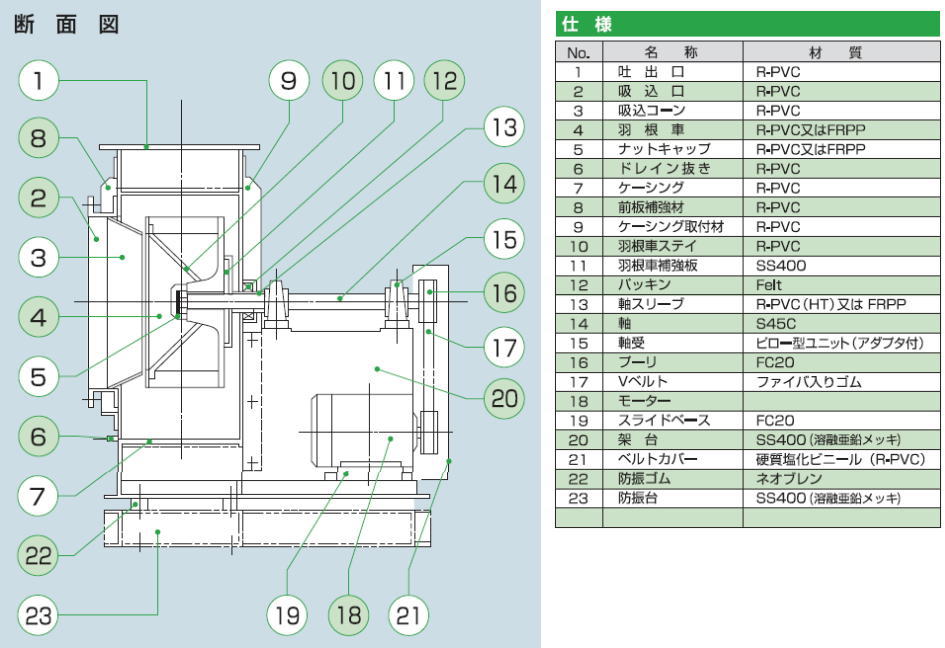Click the 硬質塩化ビニール material cell

[x=841, y=459]
